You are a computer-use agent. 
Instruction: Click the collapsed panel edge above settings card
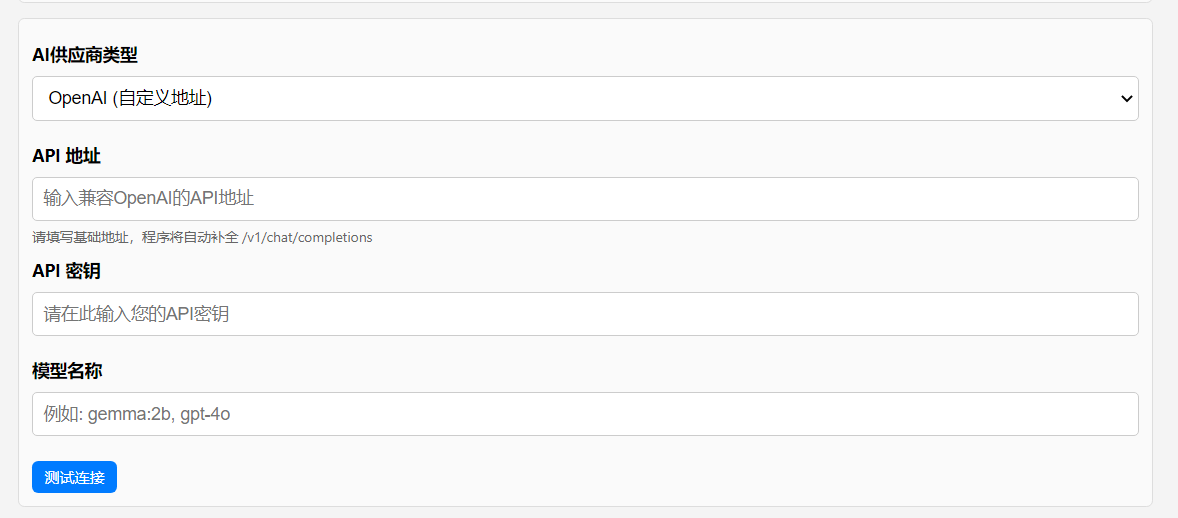[585, 2]
